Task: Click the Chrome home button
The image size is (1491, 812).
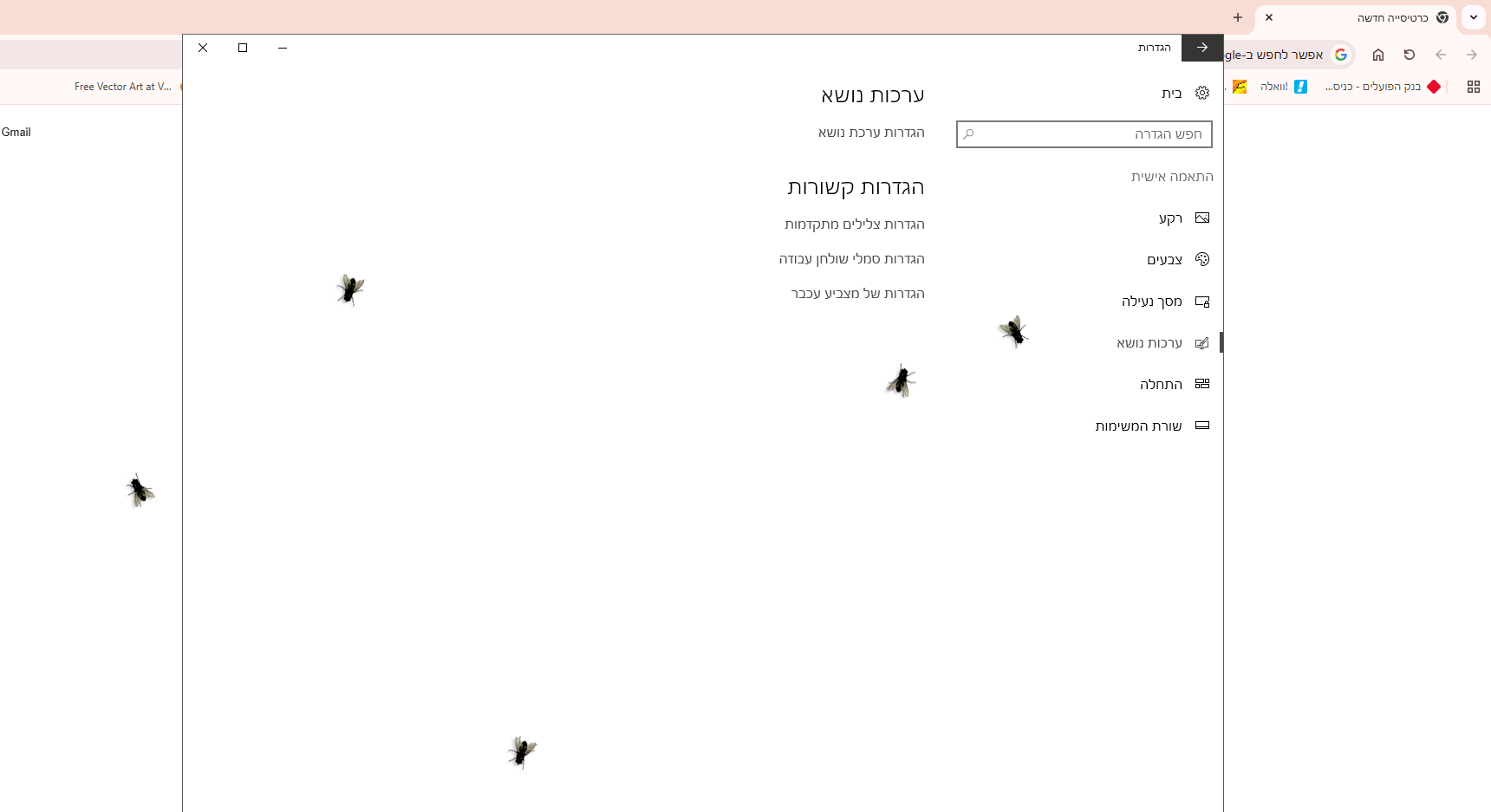Action: 1378,55
